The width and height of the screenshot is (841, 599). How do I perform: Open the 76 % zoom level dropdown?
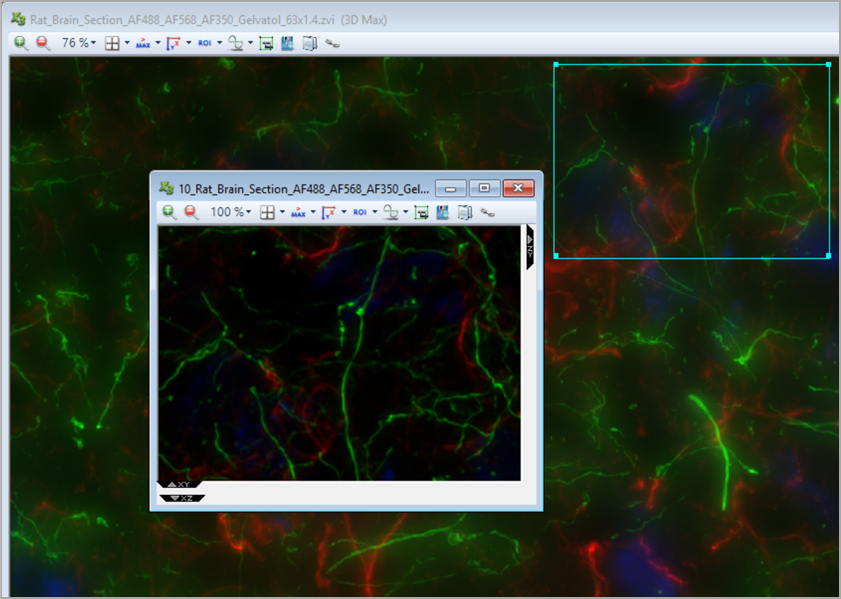79,43
